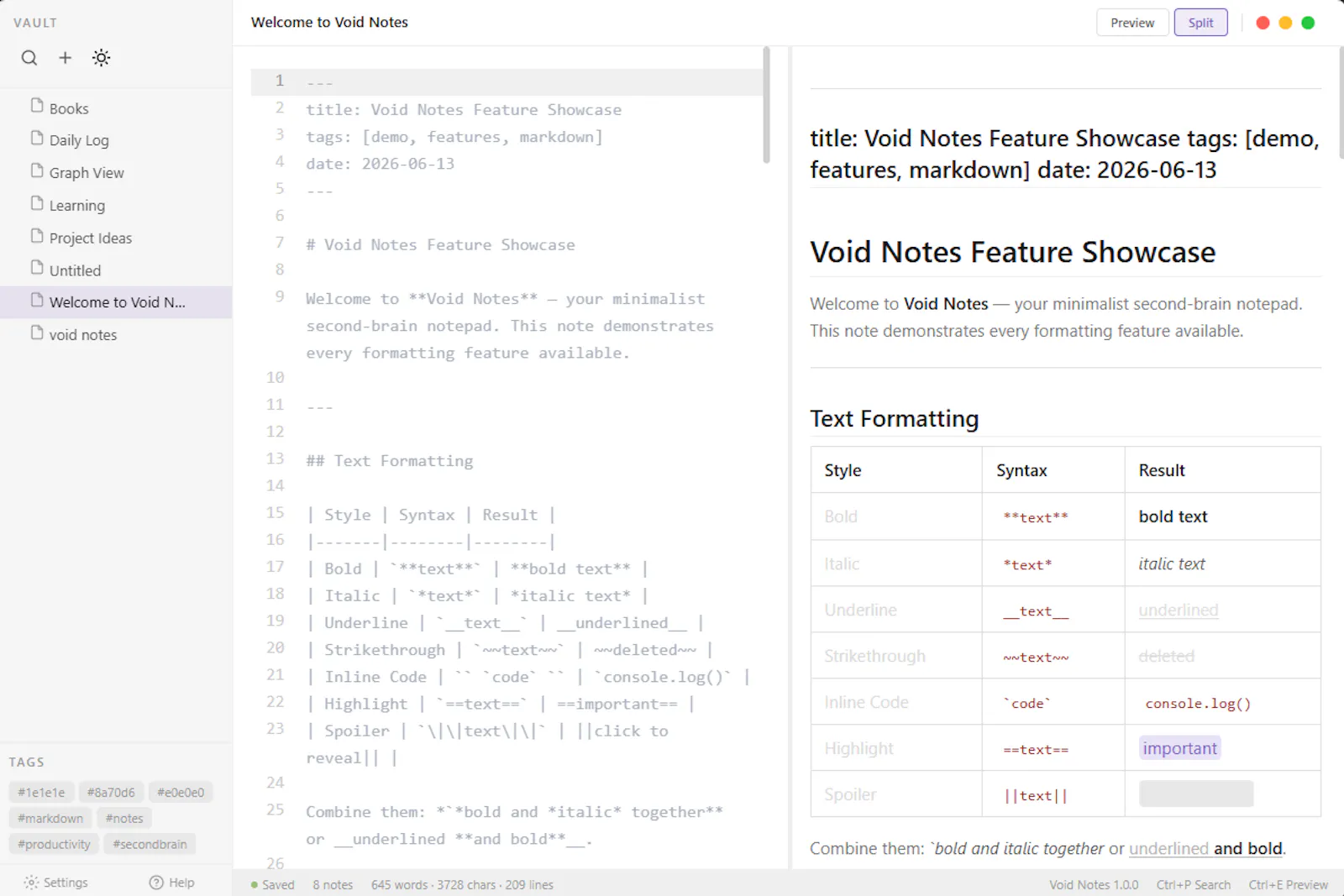Click the file icon beside Daily Log
This screenshot has width=1344, height=896.
point(37,138)
